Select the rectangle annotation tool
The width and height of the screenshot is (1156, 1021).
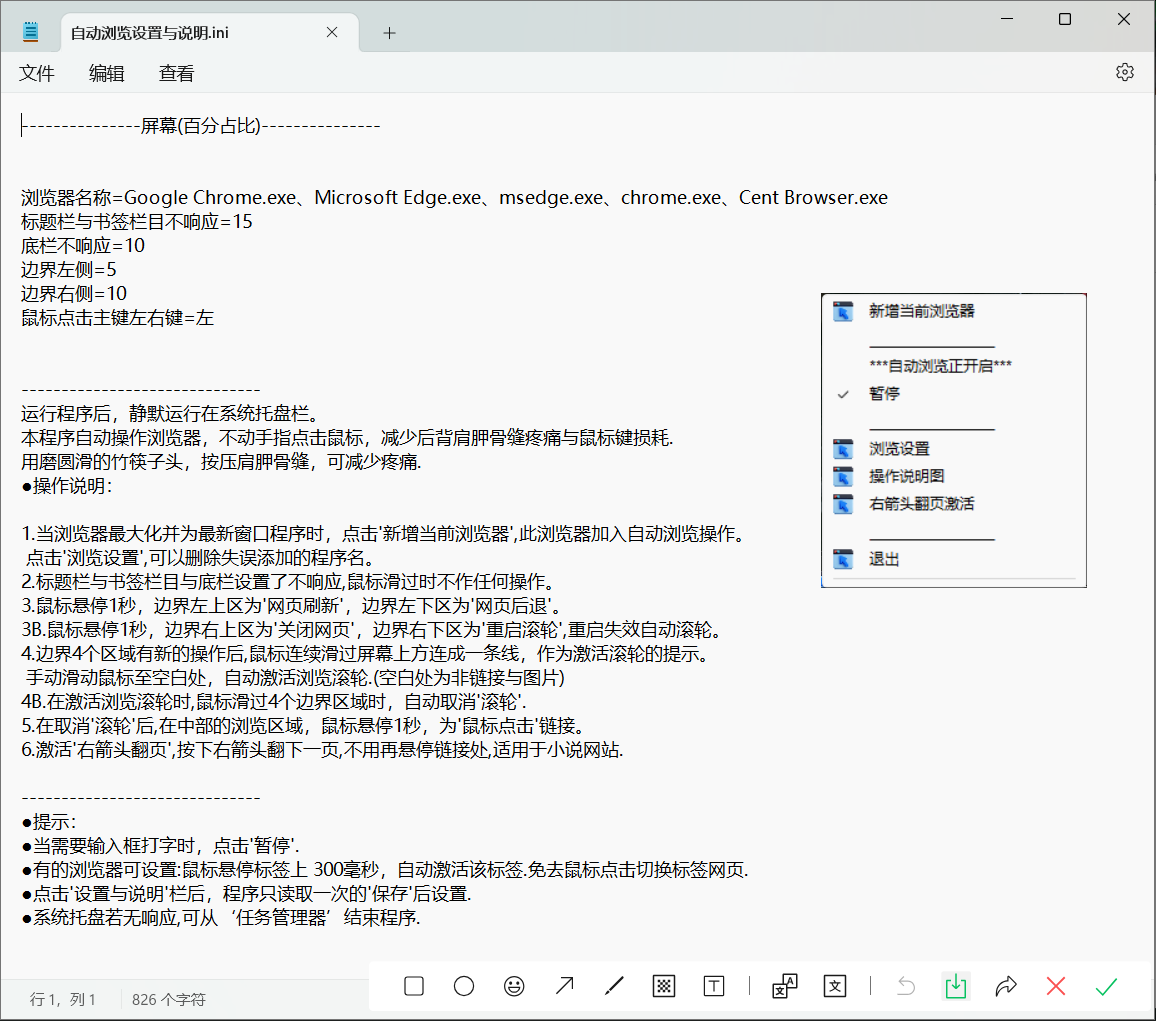[x=414, y=987]
